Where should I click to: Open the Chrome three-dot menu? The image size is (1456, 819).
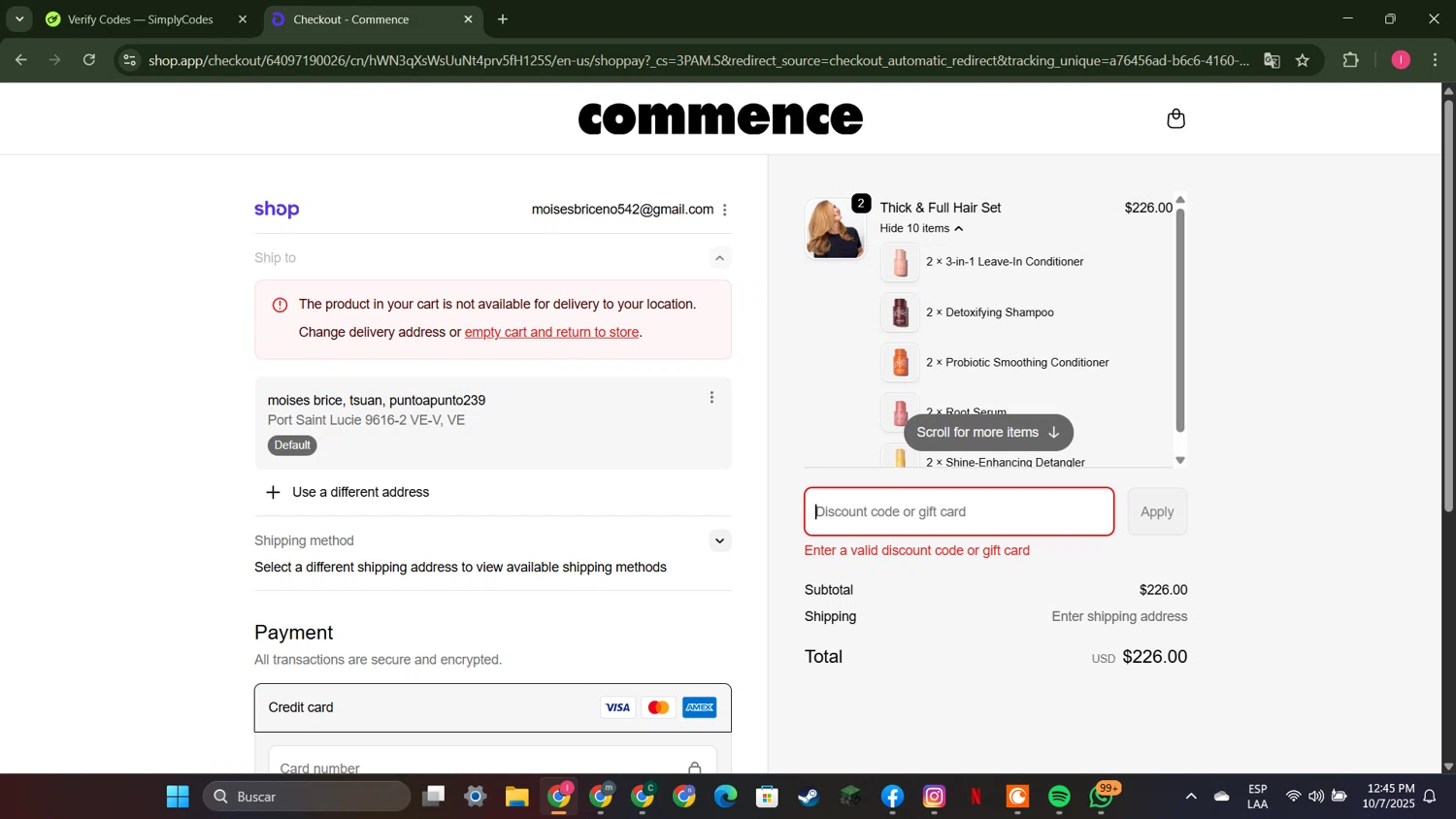click(1435, 60)
